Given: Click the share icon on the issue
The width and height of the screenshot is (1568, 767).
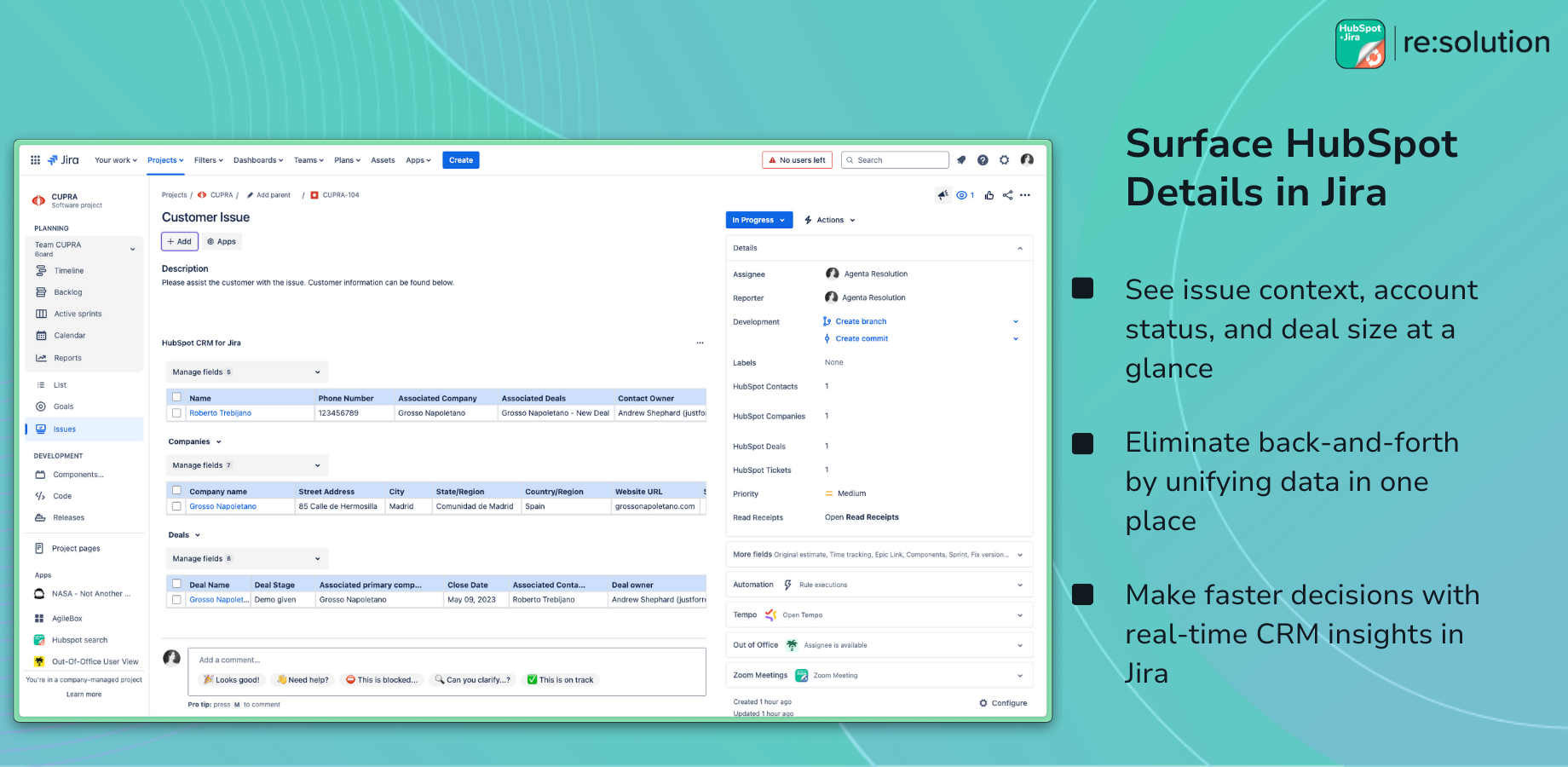Looking at the screenshot, I should pyautogui.click(x=1007, y=195).
